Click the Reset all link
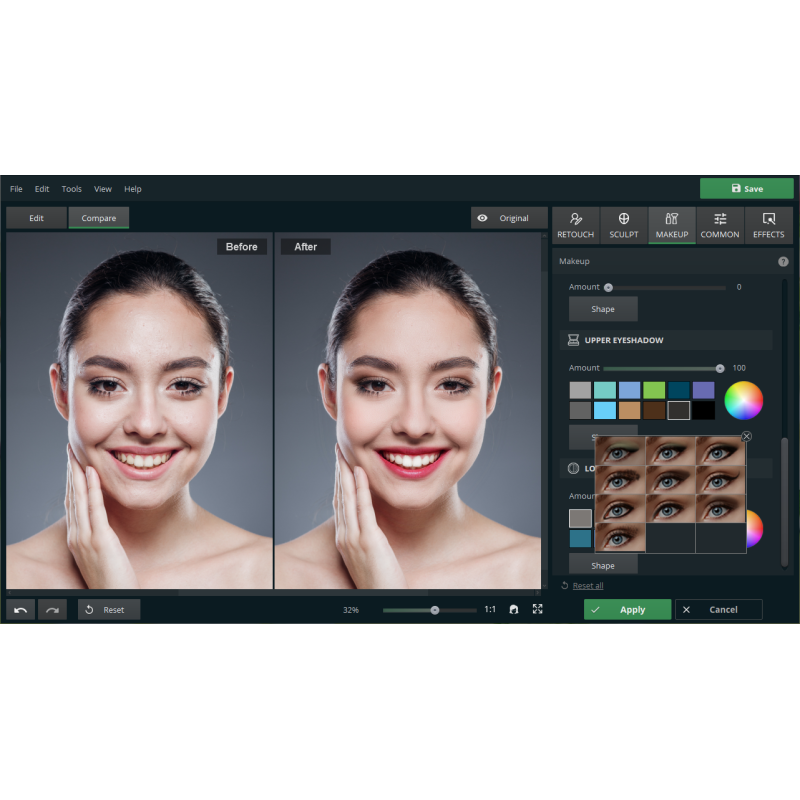The height and width of the screenshot is (800, 800). click(x=587, y=586)
